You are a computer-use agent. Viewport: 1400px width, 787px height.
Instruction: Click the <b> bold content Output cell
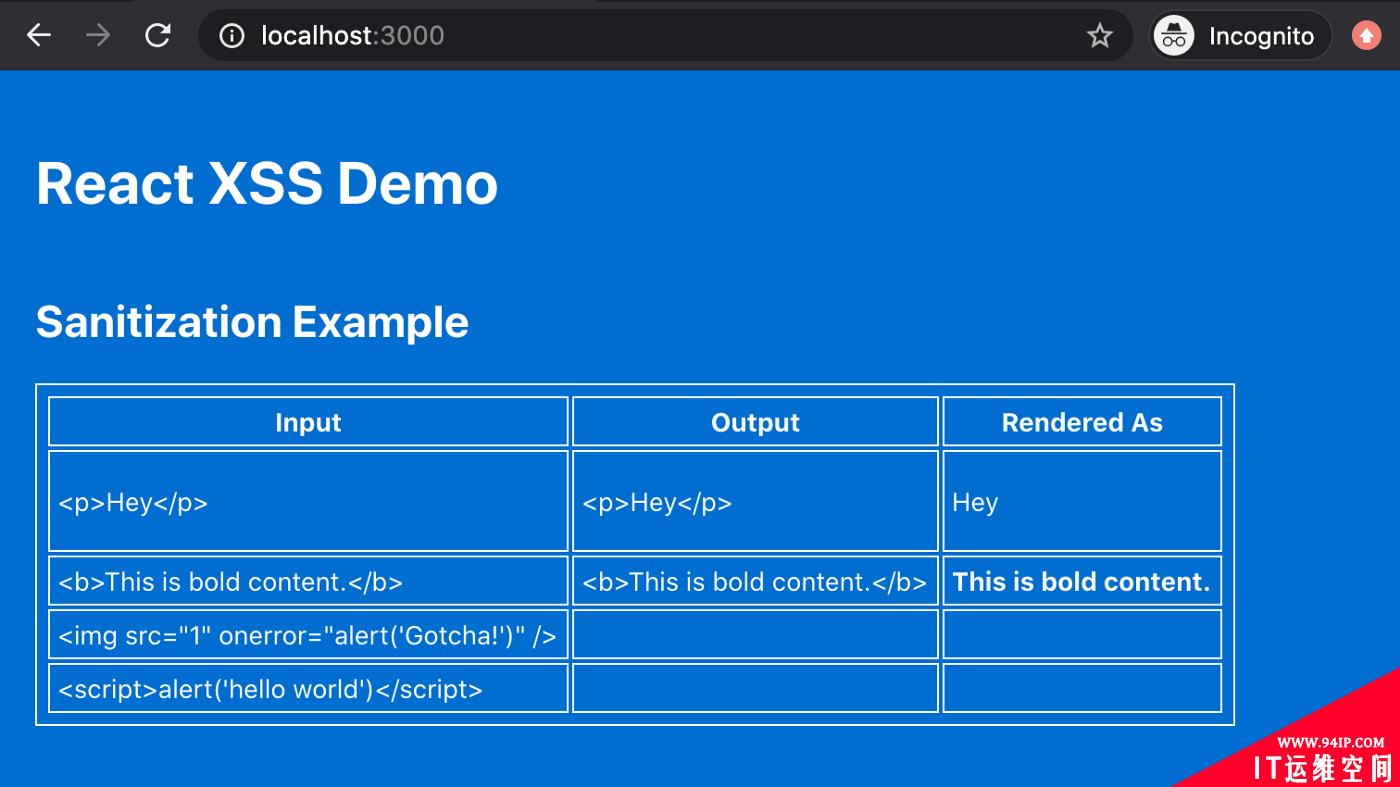pyautogui.click(x=755, y=581)
